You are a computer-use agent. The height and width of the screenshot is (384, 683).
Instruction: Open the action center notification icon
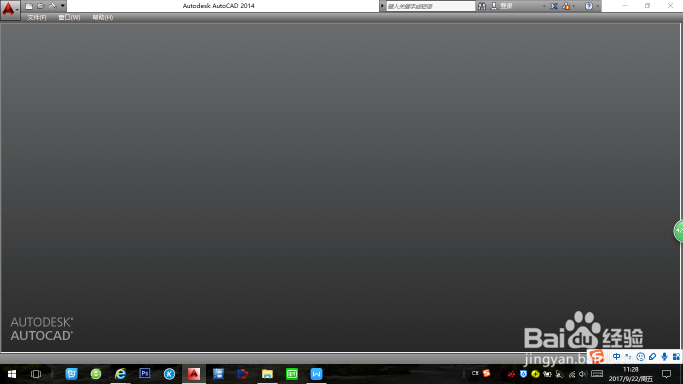[666, 374]
